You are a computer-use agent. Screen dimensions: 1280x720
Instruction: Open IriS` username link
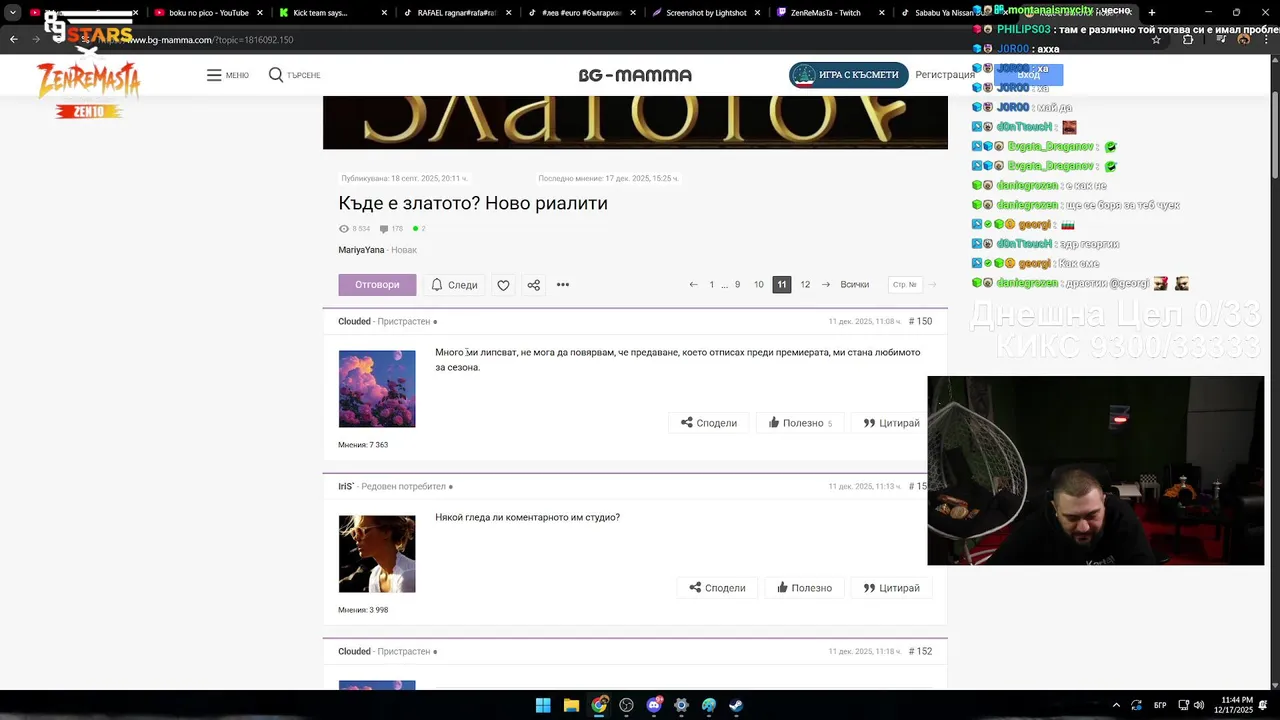tap(346, 487)
